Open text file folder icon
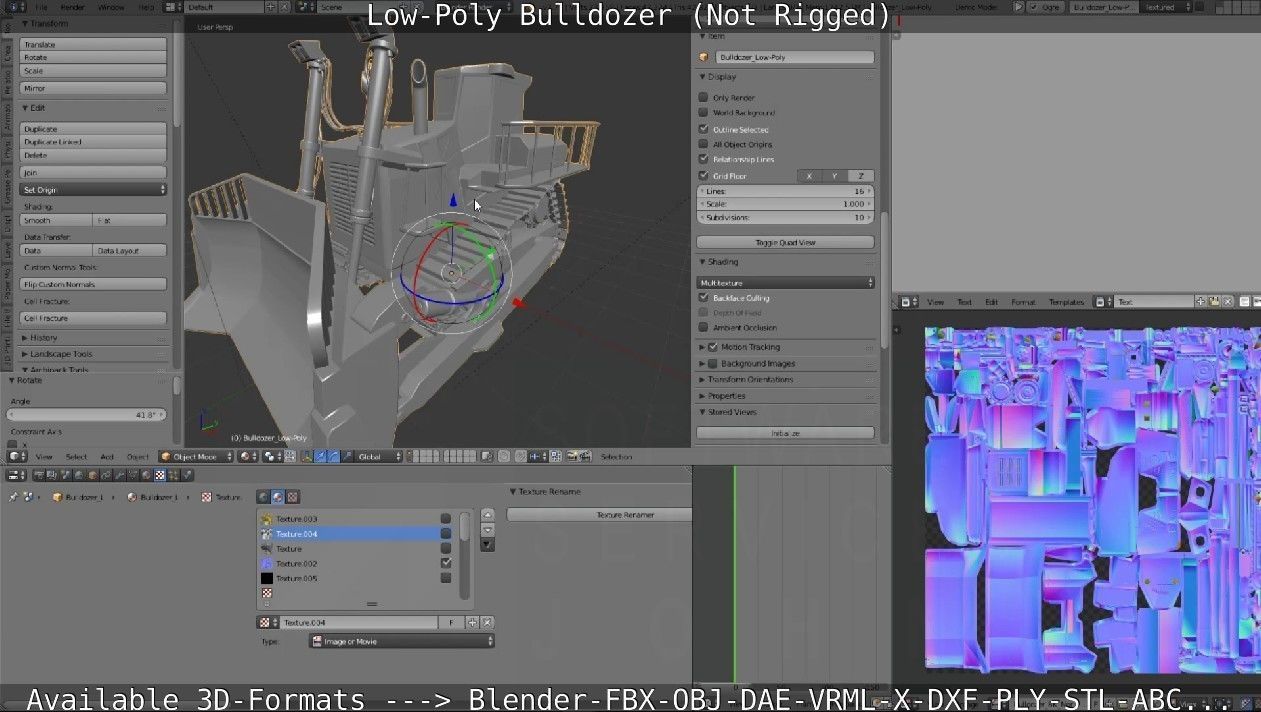Viewport: 1261px width, 712px height. (x=1214, y=301)
